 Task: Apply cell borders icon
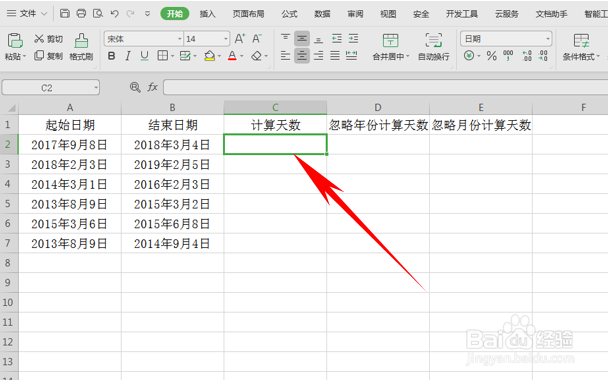tap(162, 56)
